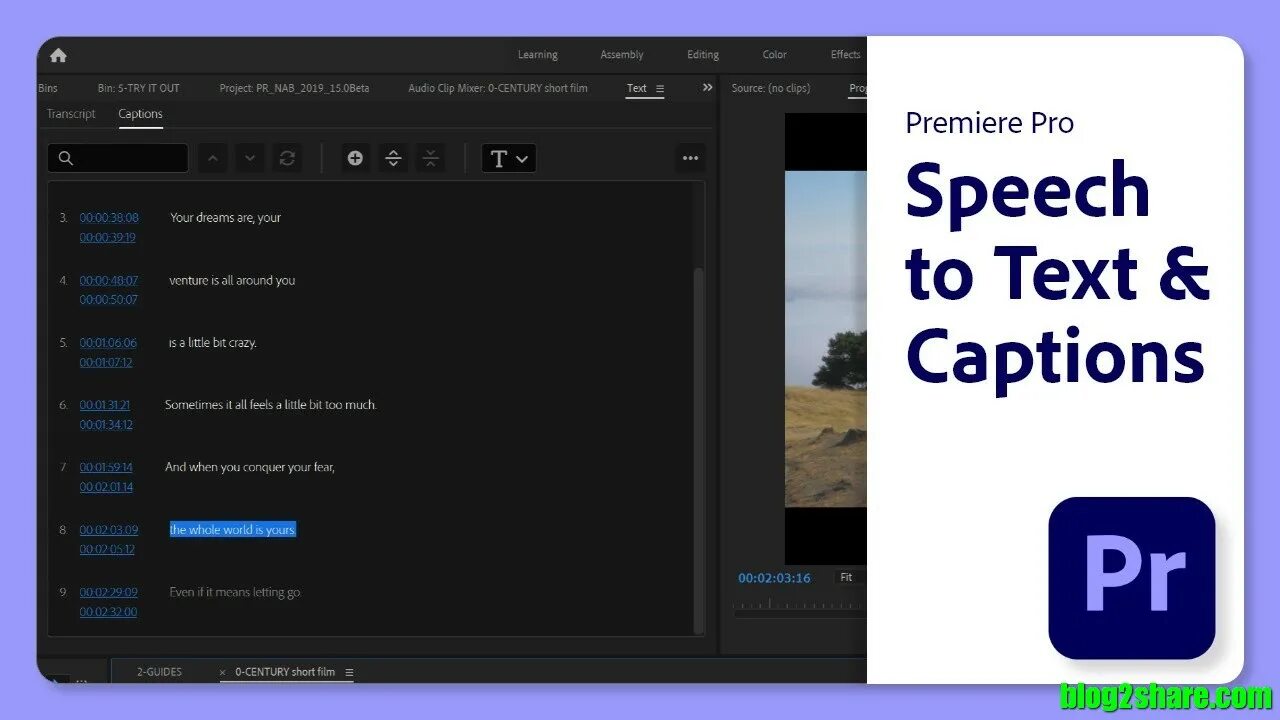Viewport: 1280px width, 720px height.
Task: Open the Editing workspace
Action: coord(703,55)
